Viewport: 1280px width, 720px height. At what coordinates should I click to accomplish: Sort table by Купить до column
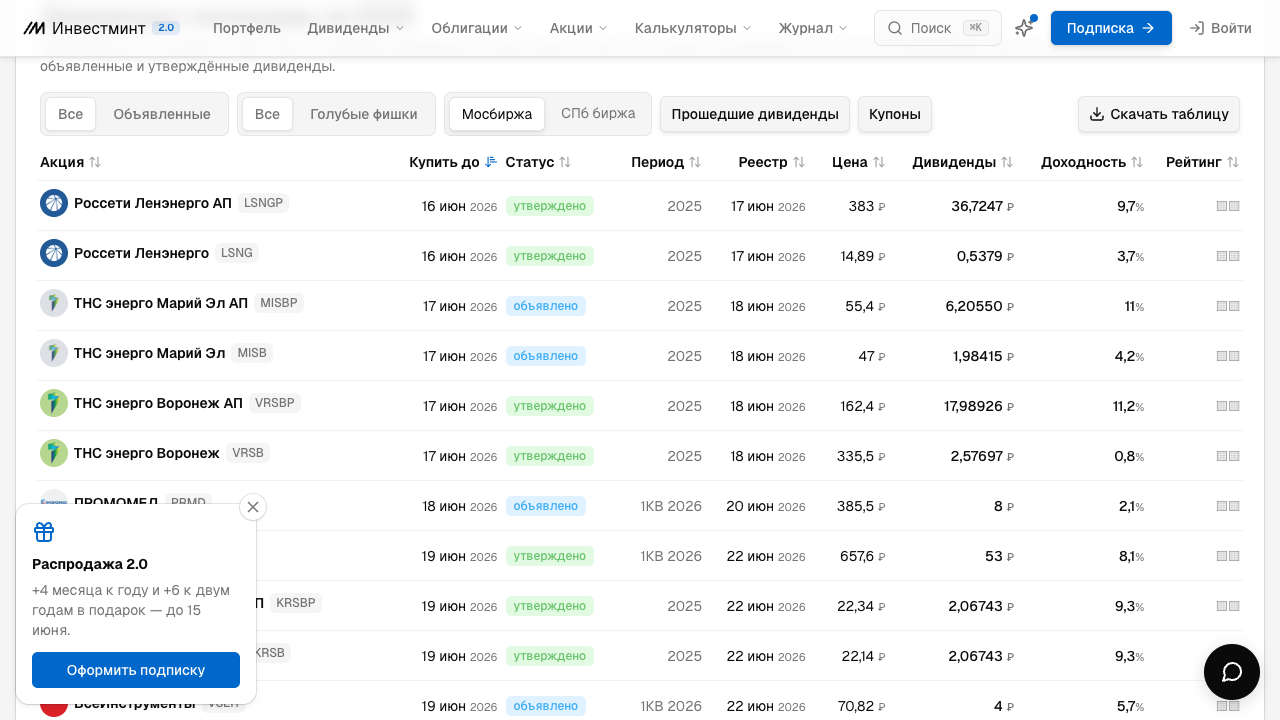pos(453,162)
